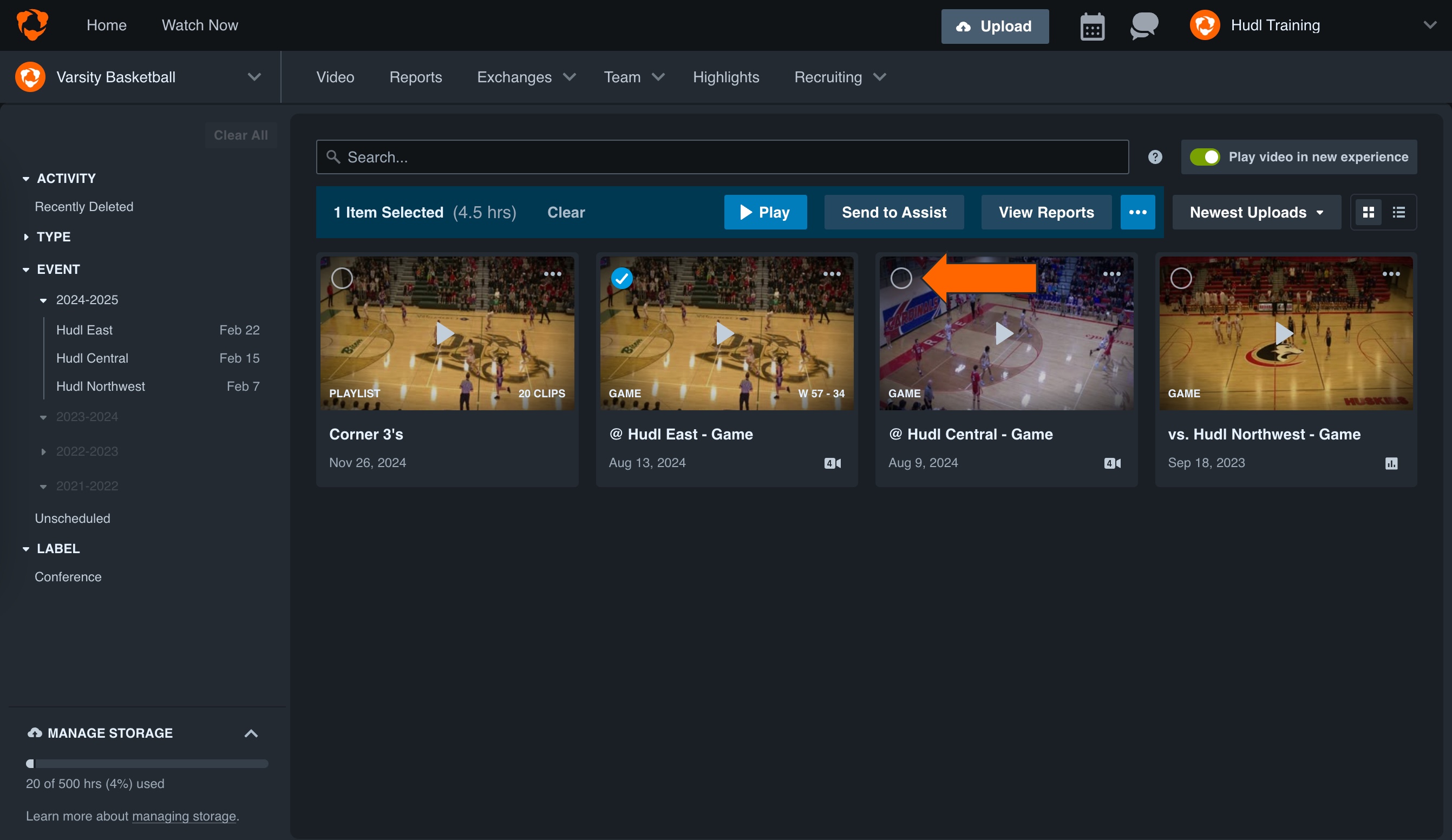Collapse the 2024-2025 season in the sidebar

[43, 300]
